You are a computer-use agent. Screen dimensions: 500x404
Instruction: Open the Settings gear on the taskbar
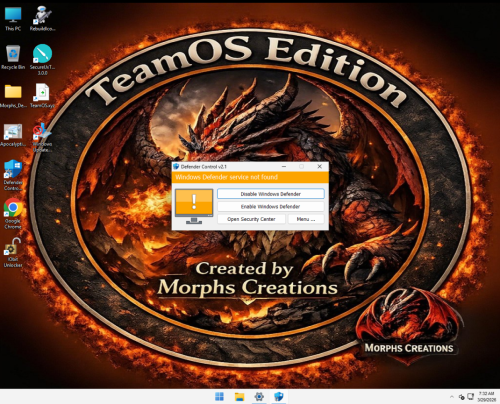pyautogui.click(x=259, y=397)
